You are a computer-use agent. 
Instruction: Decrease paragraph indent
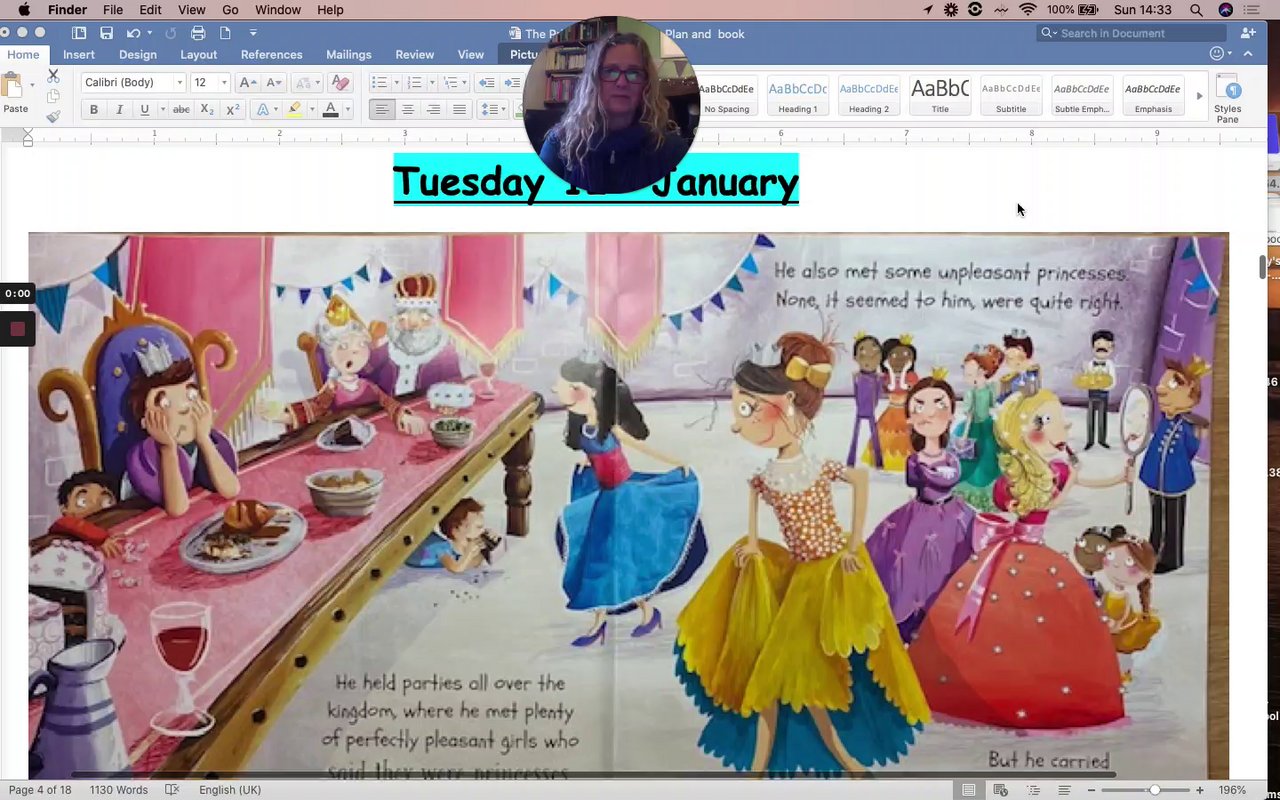click(x=487, y=83)
